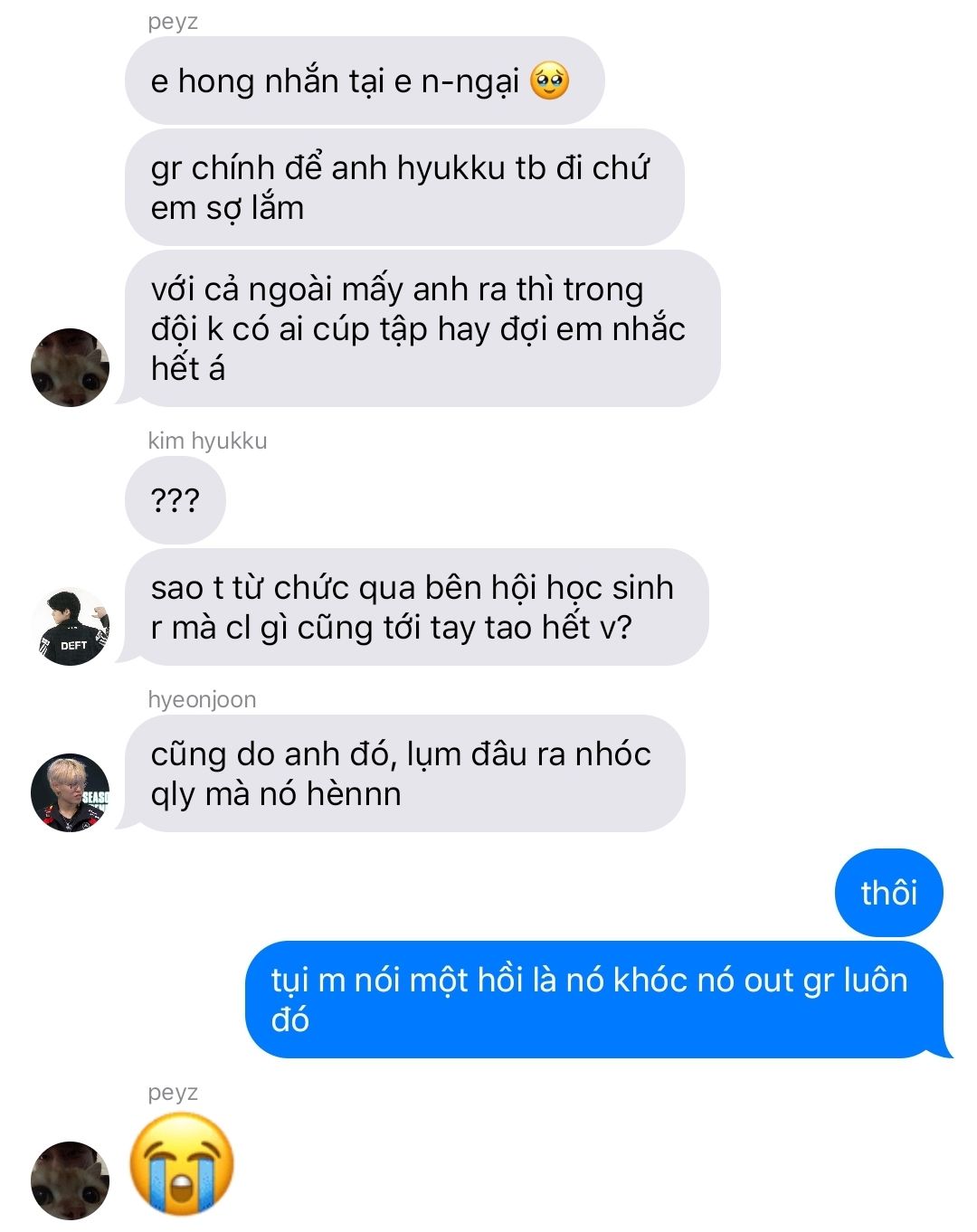Select the 'tụi m nói một hồi' blue bubble
Image resolution: width=977 pixels, height=1232 pixels.
coord(597,1000)
